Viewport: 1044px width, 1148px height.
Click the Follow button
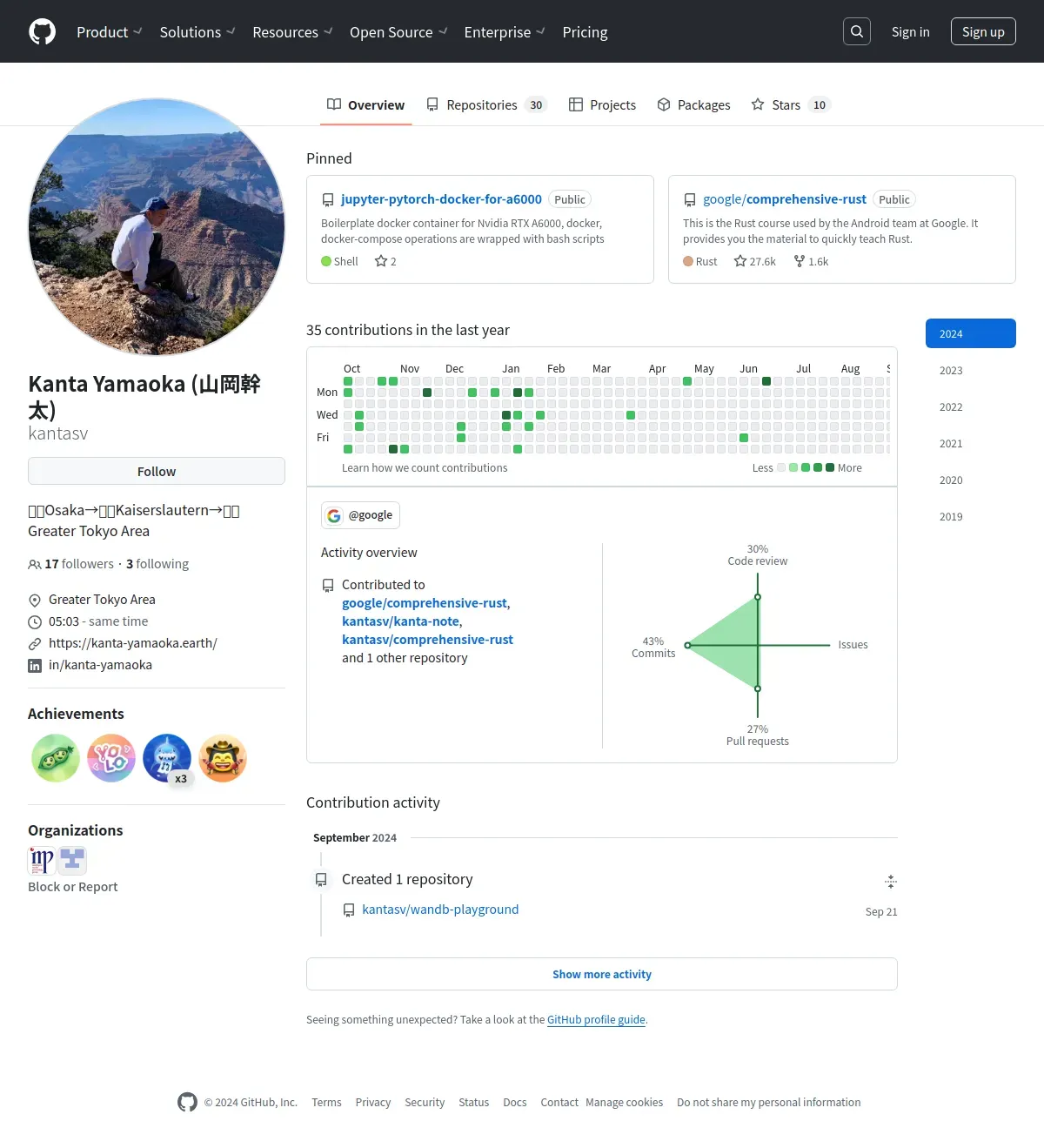pos(157,471)
